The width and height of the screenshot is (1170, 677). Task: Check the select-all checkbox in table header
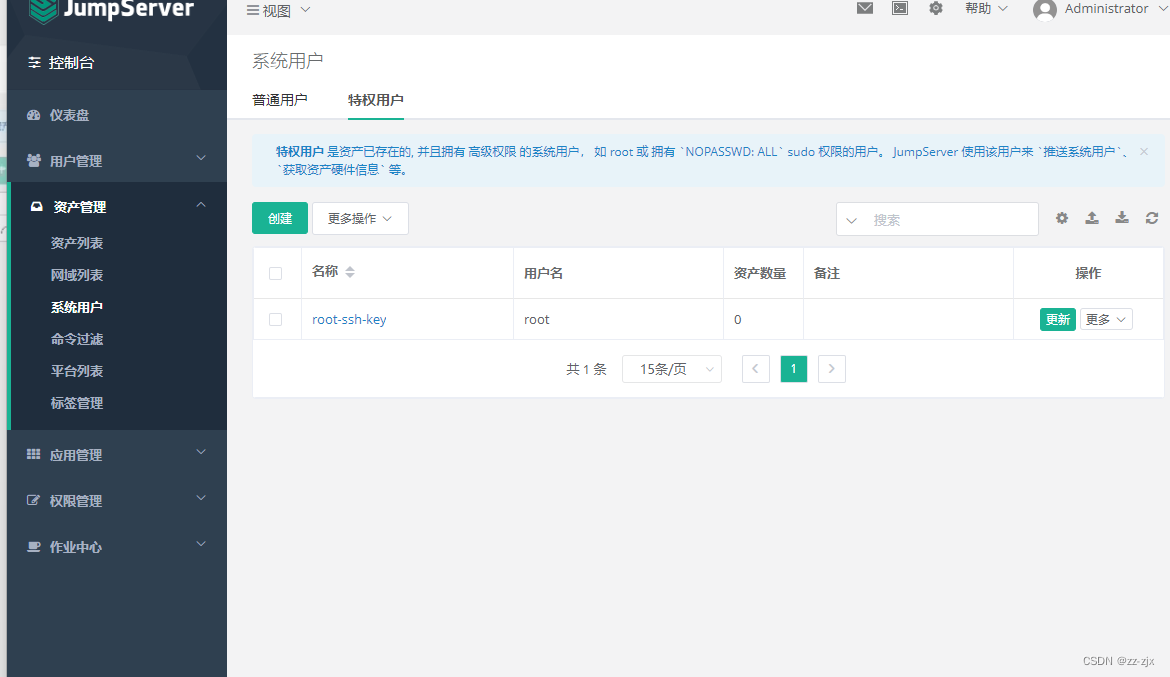[277, 272]
